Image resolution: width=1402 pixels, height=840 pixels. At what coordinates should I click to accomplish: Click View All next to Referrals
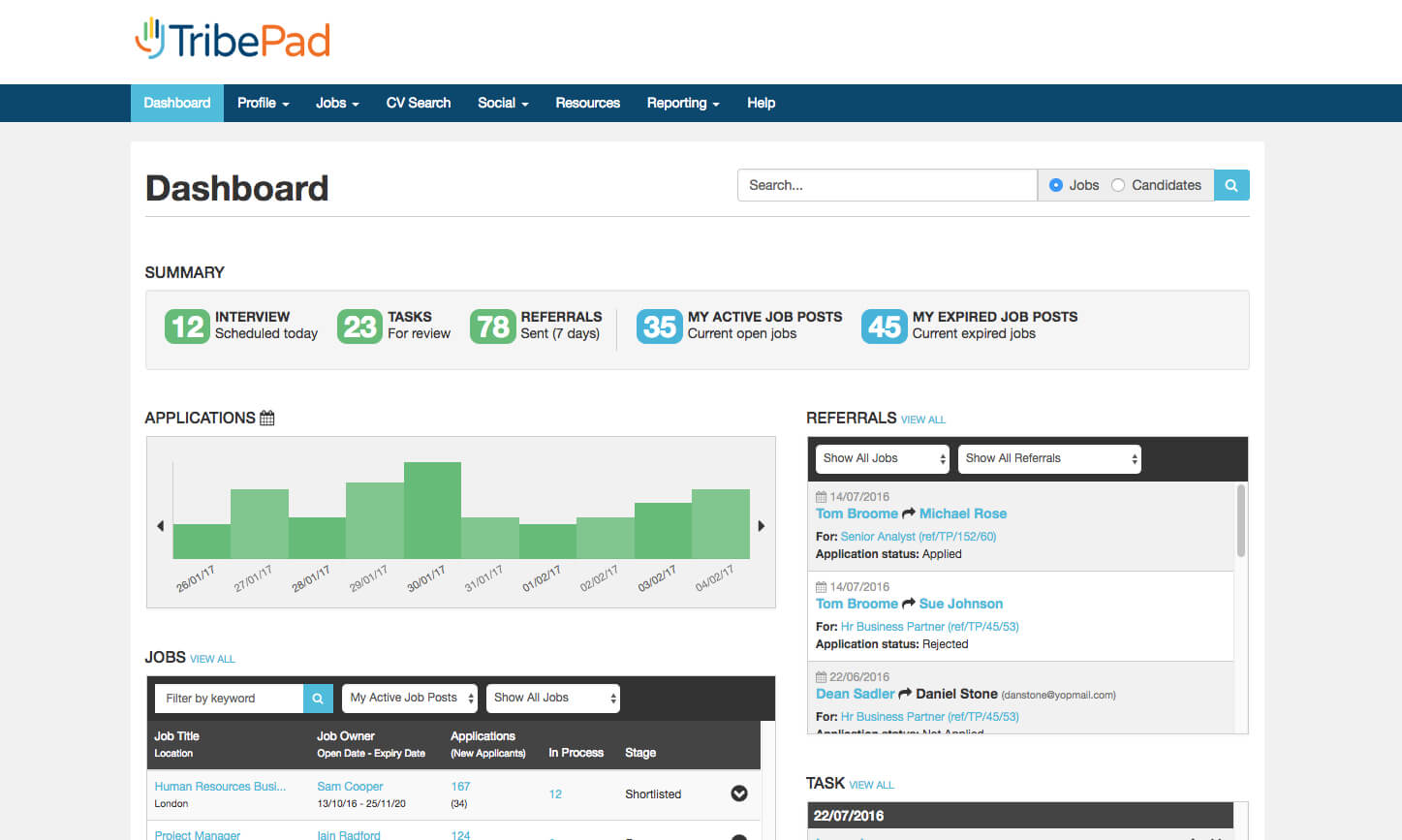[923, 420]
